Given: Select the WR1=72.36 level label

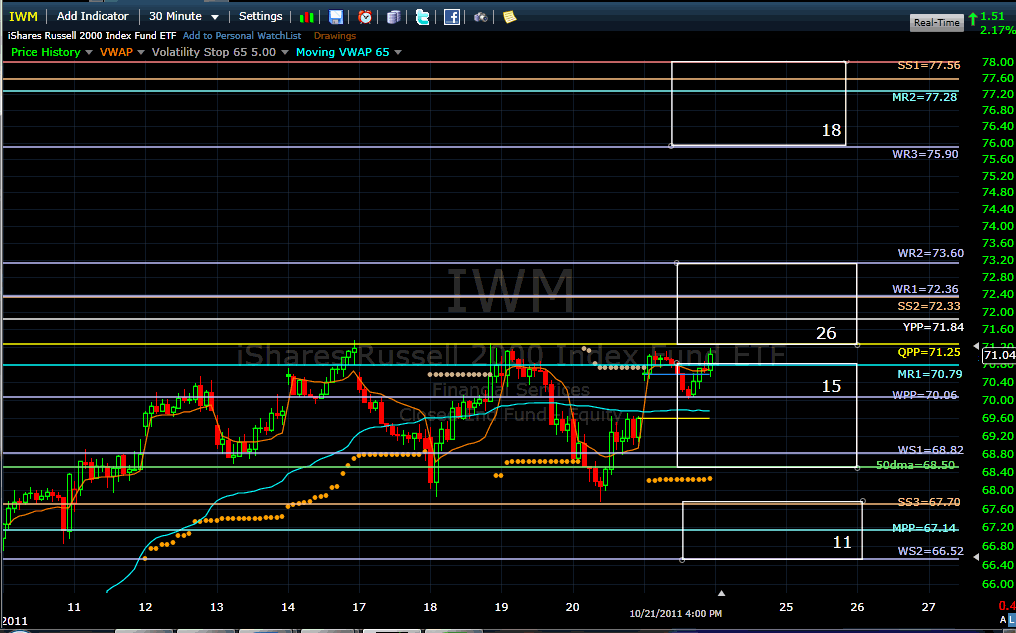Looking at the screenshot, I should (x=925, y=290).
